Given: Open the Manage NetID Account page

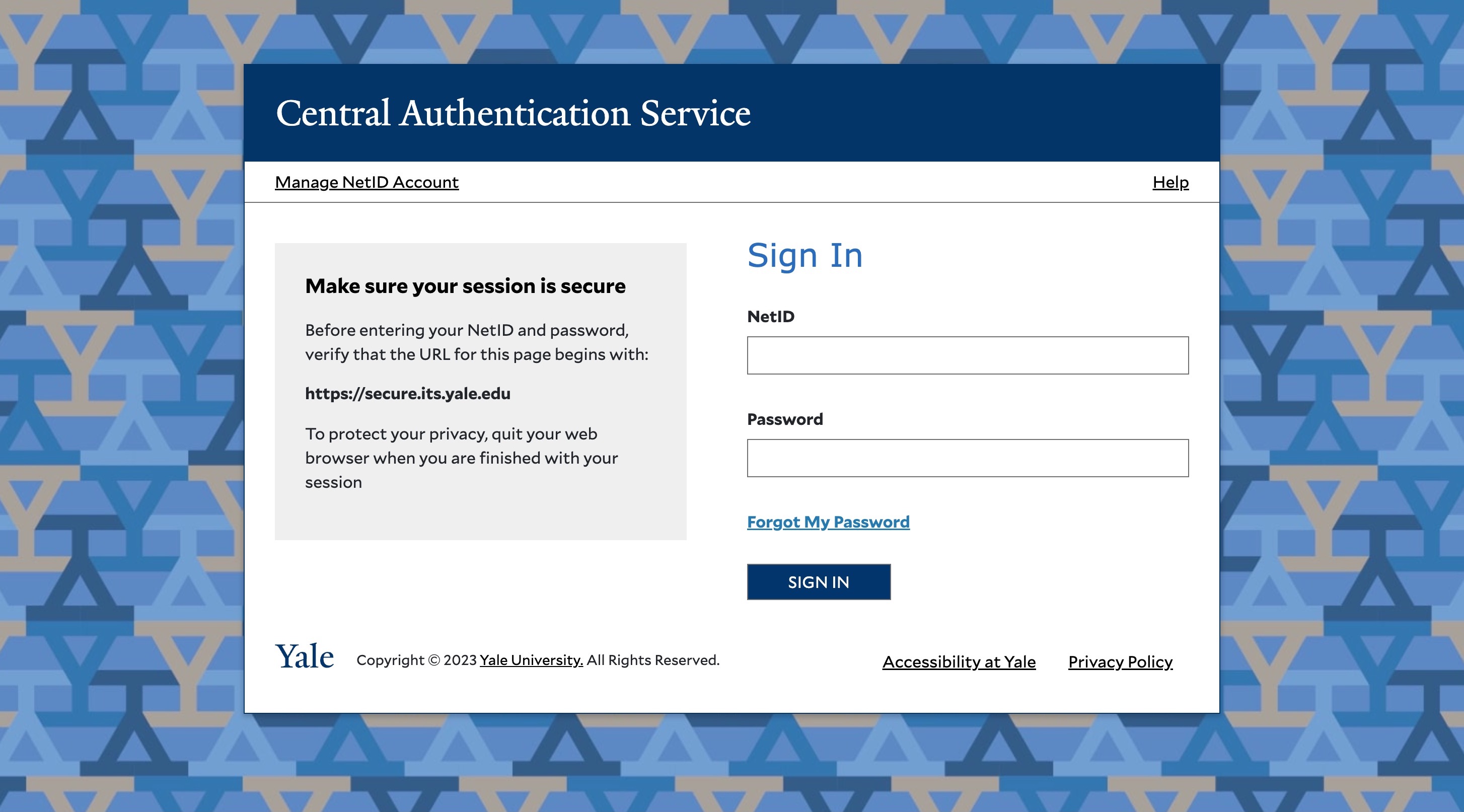Looking at the screenshot, I should click(x=366, y=182).
